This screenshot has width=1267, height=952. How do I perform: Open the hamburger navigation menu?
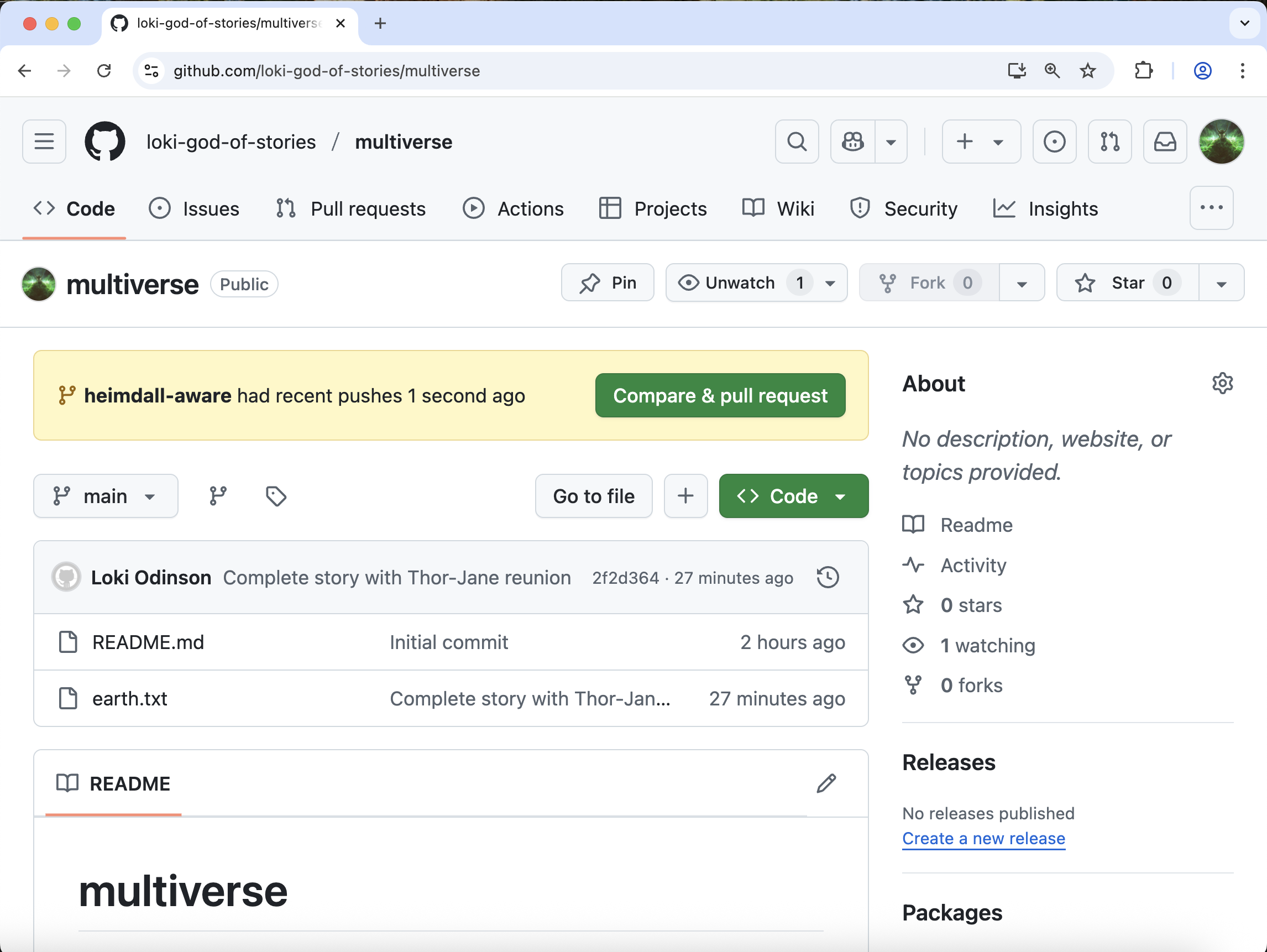click(x=44, y=142)
